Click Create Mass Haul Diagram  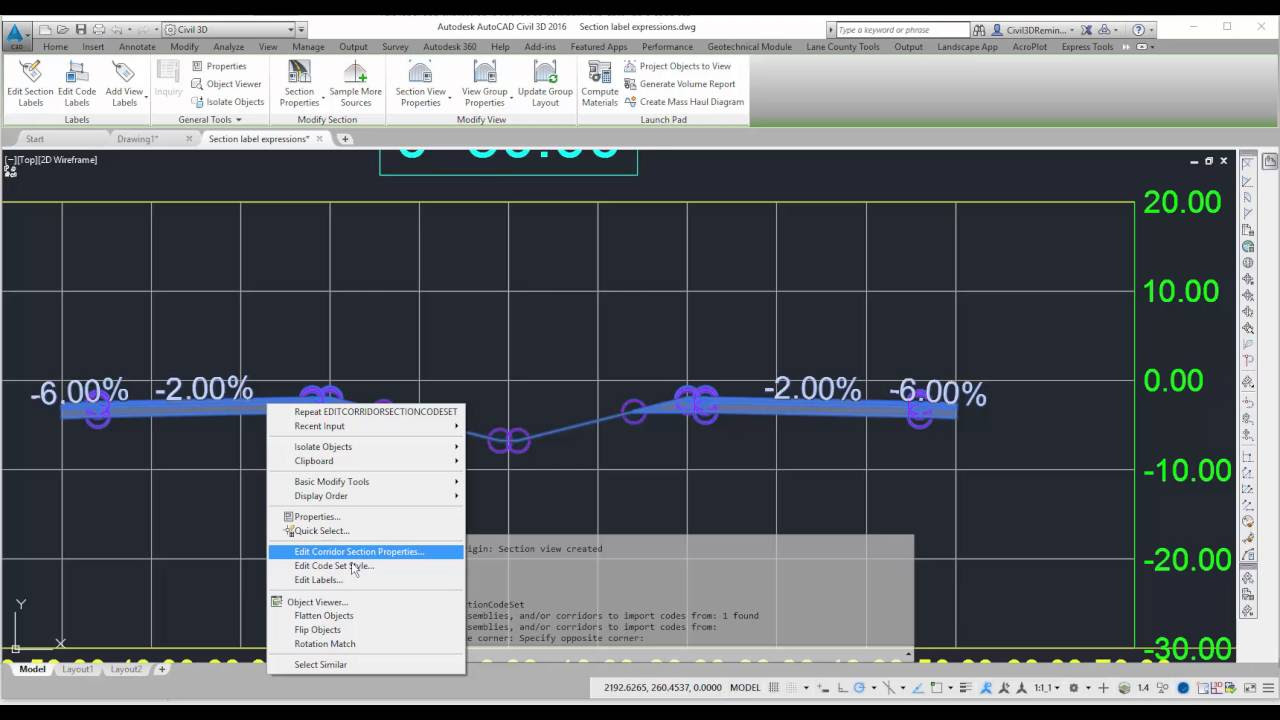pos(683,102)
